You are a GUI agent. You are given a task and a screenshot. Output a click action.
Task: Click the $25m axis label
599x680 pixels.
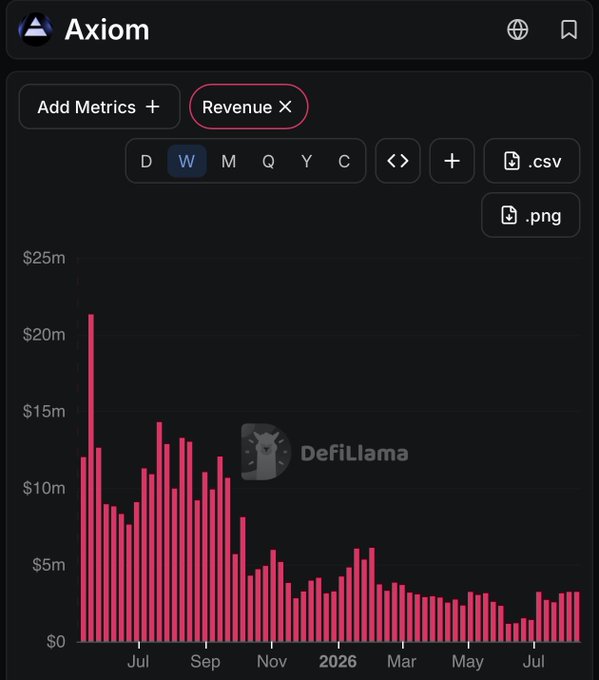pyautogui.click(x=44, y=258)
